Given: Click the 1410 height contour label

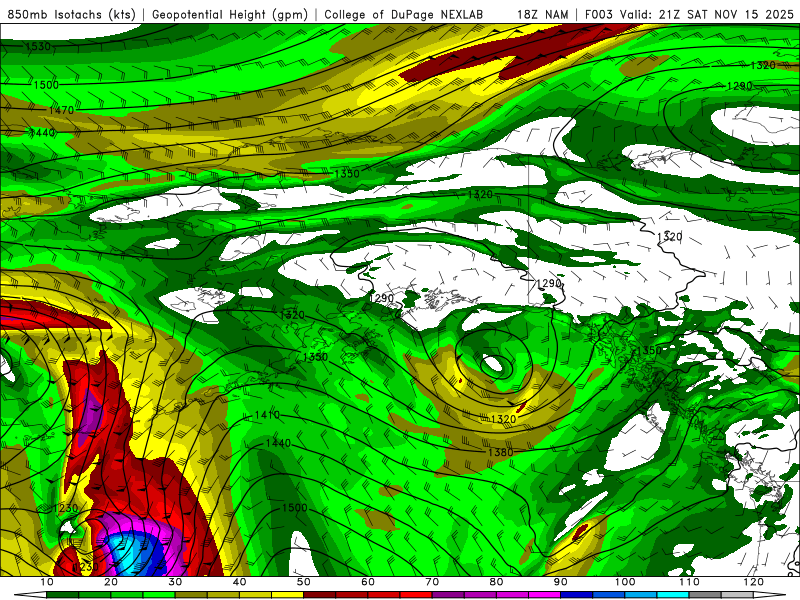Looking at the screenshot, I should tap(267, 415).
